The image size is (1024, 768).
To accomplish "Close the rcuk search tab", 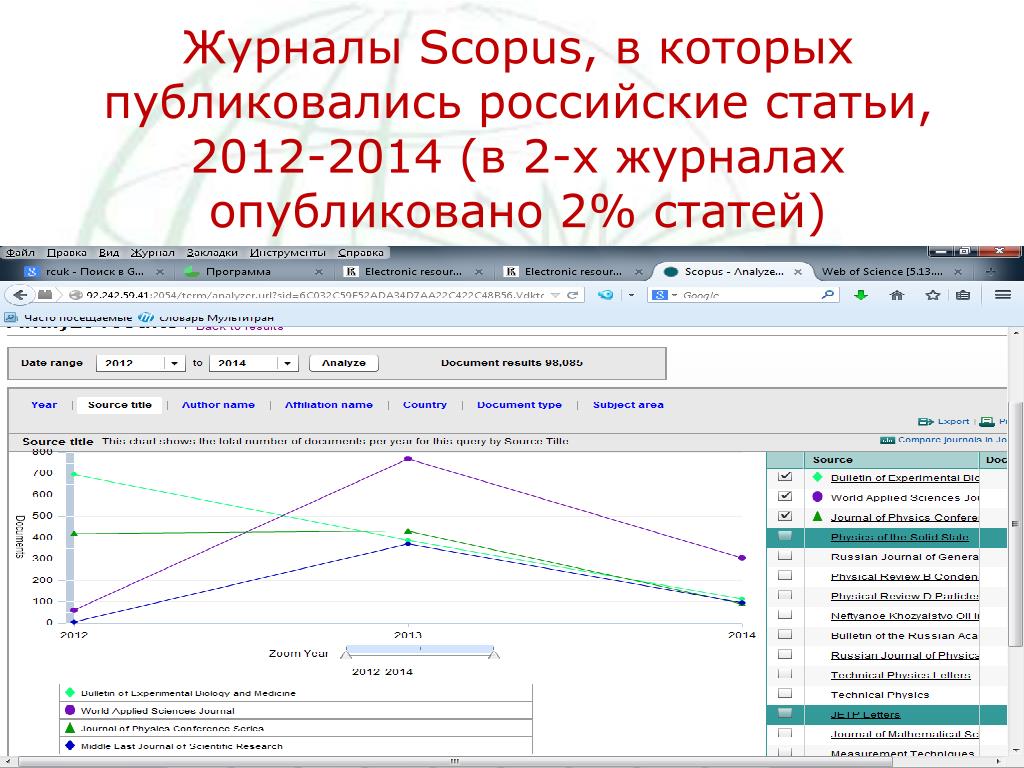I will point(160,272).
